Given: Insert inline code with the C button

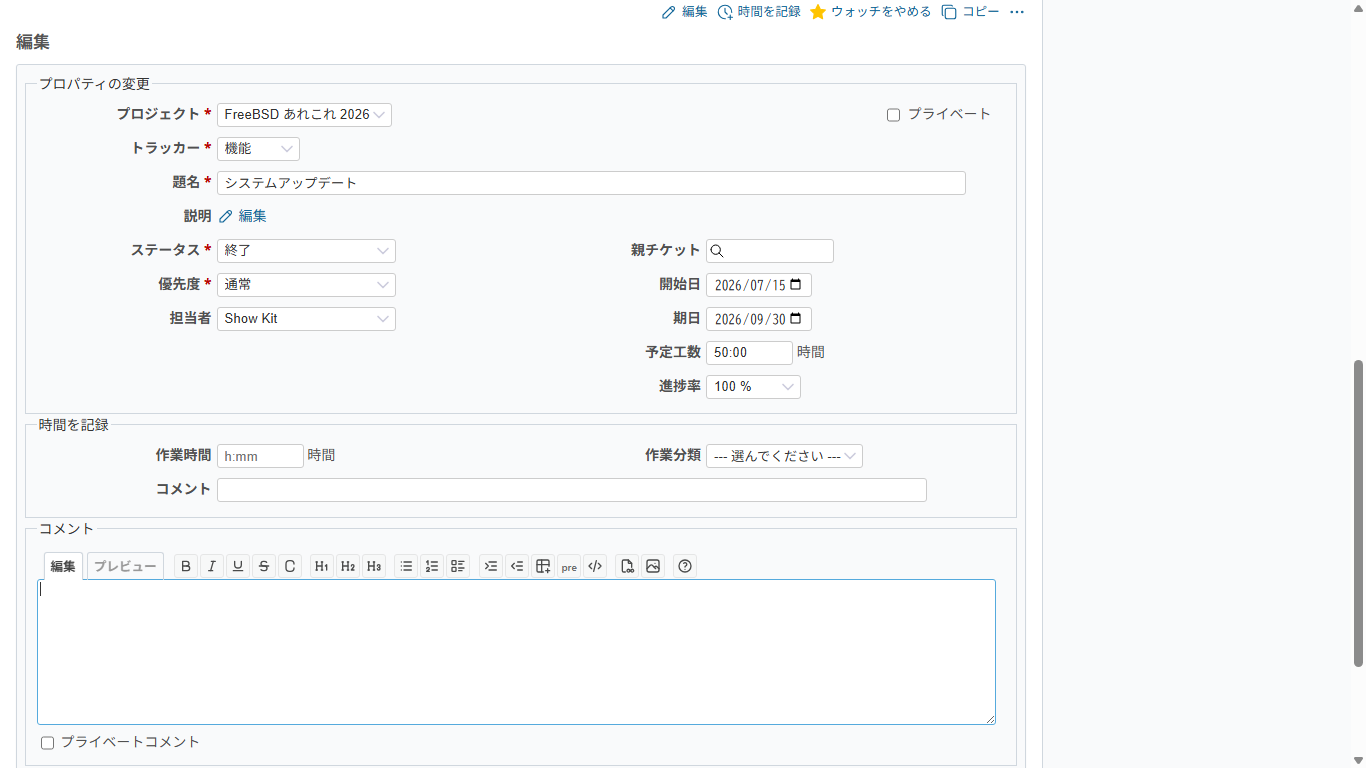Looking at the screenshot, I should (290, 566).
